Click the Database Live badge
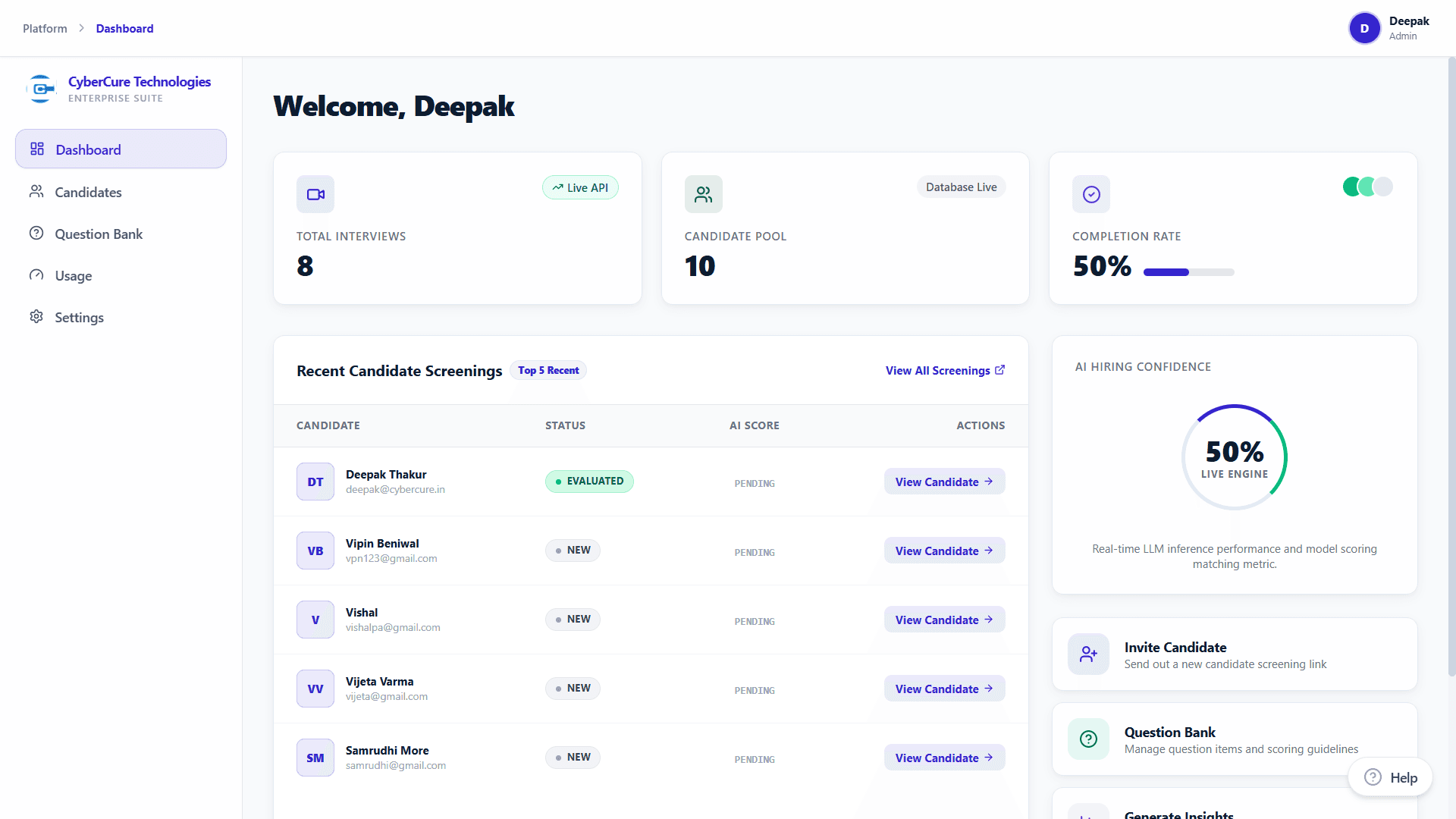Image resolution: width=1456 pixels, height=819 pixels. pyautogui.click(x=961, y=187)
